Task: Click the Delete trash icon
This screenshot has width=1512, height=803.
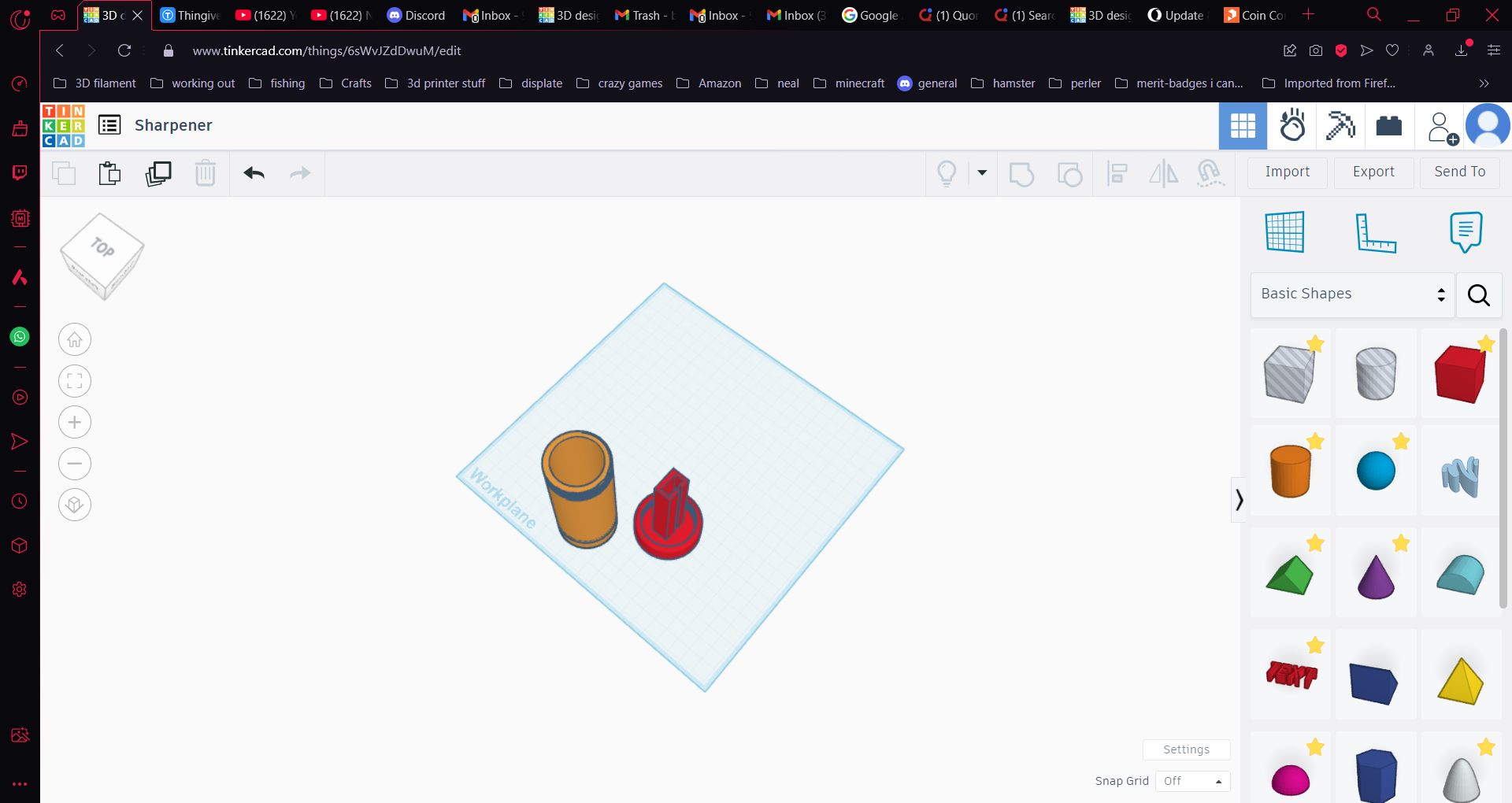Action: click(x=206, y=172)
